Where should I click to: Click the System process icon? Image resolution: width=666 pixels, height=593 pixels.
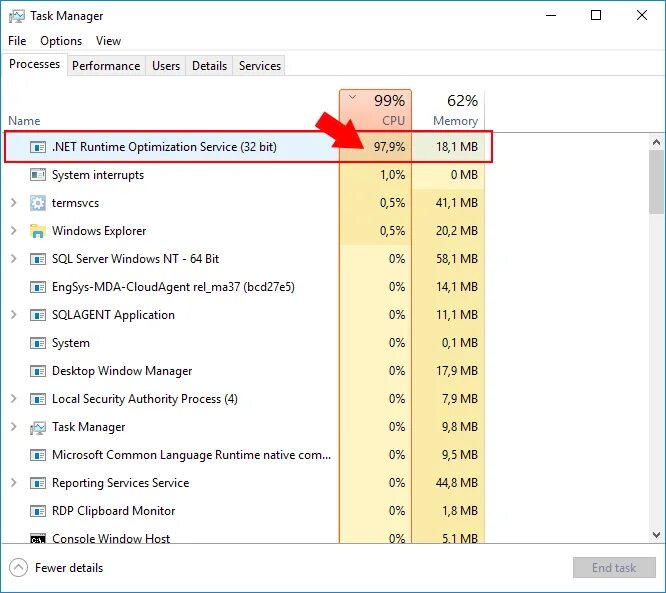click(x=38, y=343)
